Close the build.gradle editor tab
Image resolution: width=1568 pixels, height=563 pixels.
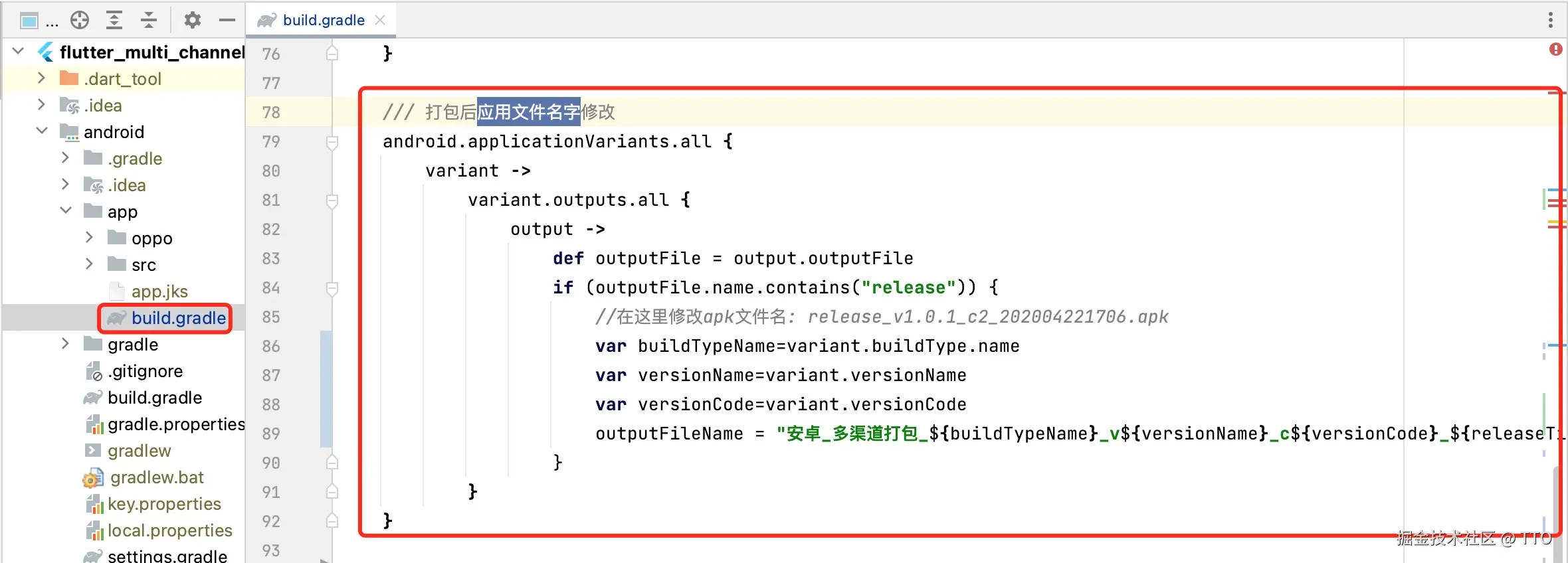(x=380, y=20)
